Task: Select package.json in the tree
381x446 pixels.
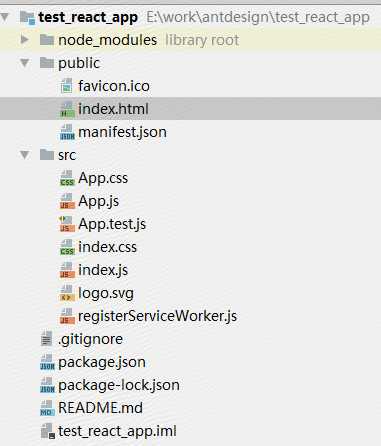Action: tap(102, 362)
